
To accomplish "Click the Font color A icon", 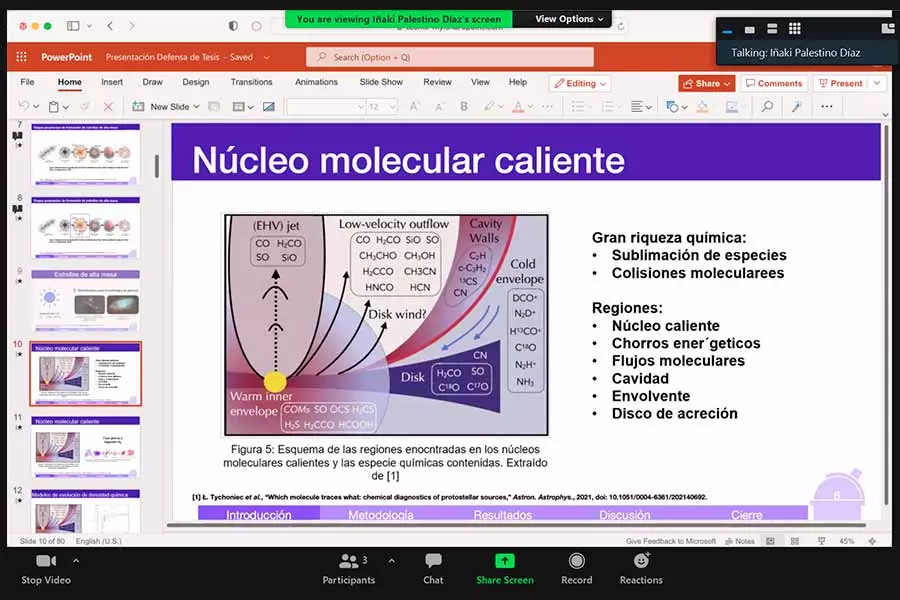I will pos(518,106).
